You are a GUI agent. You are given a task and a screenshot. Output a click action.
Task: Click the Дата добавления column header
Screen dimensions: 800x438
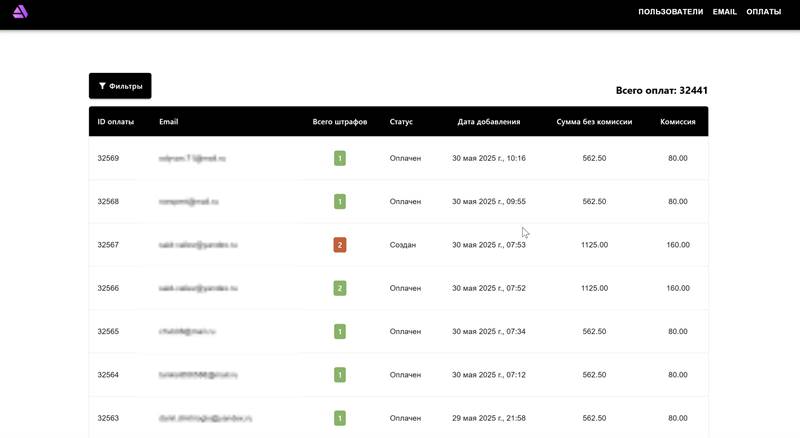point(488,122)
